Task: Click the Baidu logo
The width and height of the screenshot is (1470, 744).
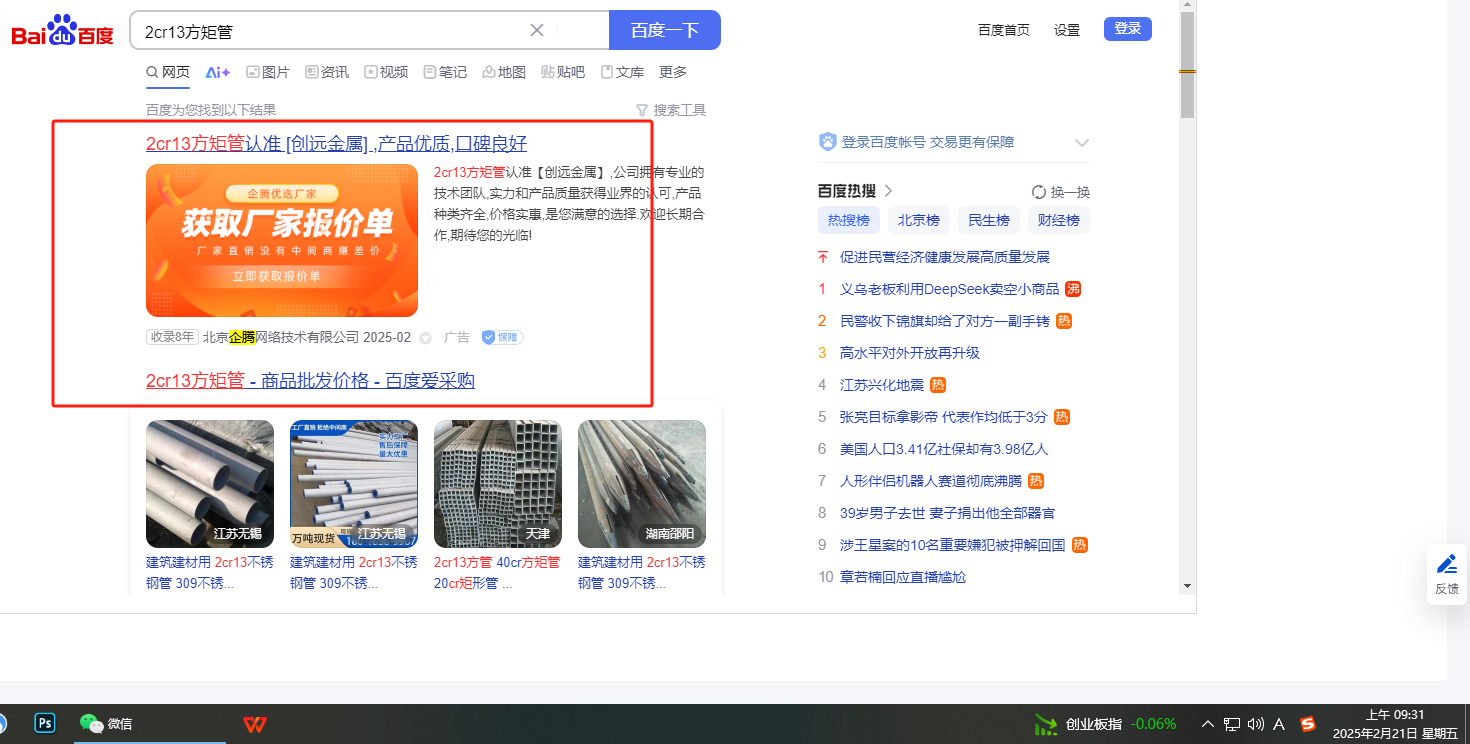Action: pyautogui.click(x=62, y=31)
